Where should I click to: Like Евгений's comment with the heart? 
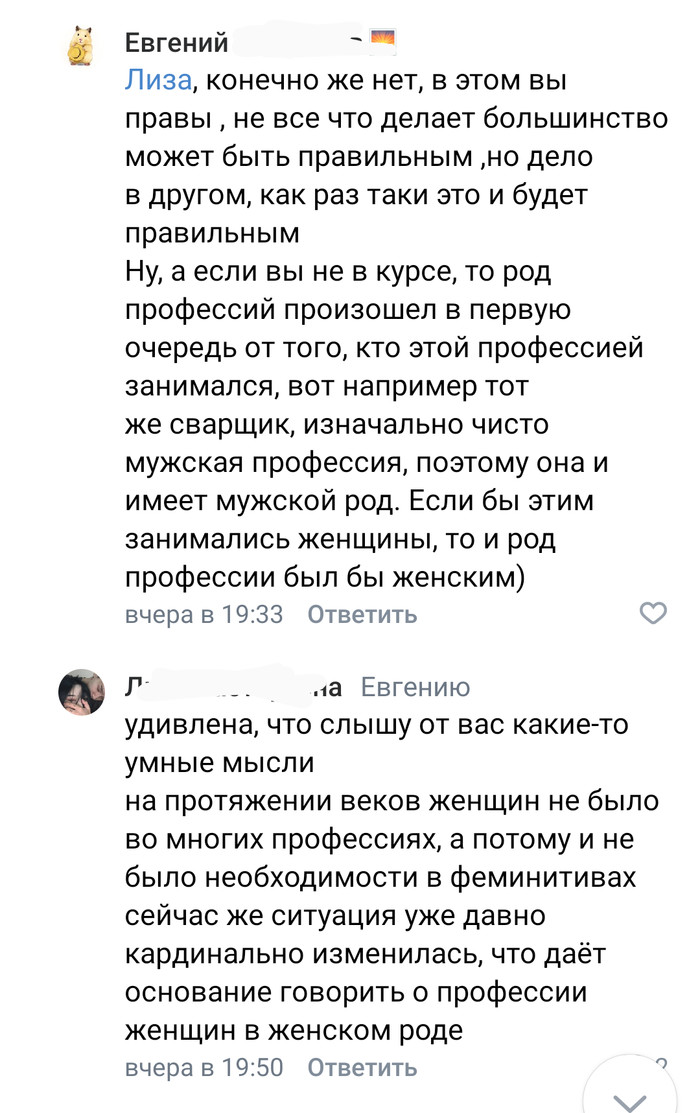652,613
